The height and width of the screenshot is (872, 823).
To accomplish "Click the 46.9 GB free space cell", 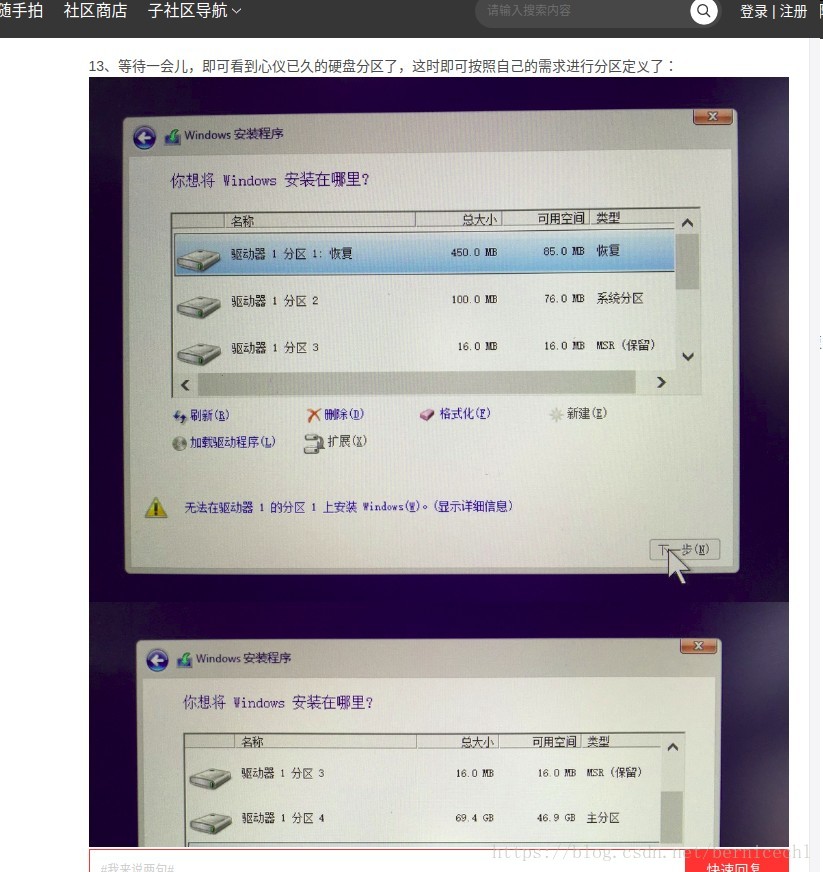I will pyautogui.click(x=556, y=818).
